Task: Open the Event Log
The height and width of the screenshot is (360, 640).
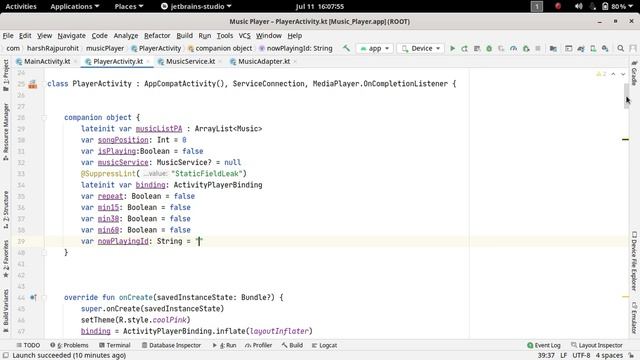Action: 544,345
